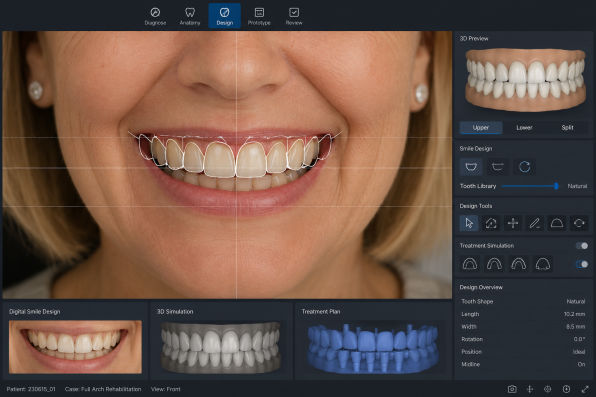Click the Diagnose gauge icon
596x397 pixels.
(155, 12)
